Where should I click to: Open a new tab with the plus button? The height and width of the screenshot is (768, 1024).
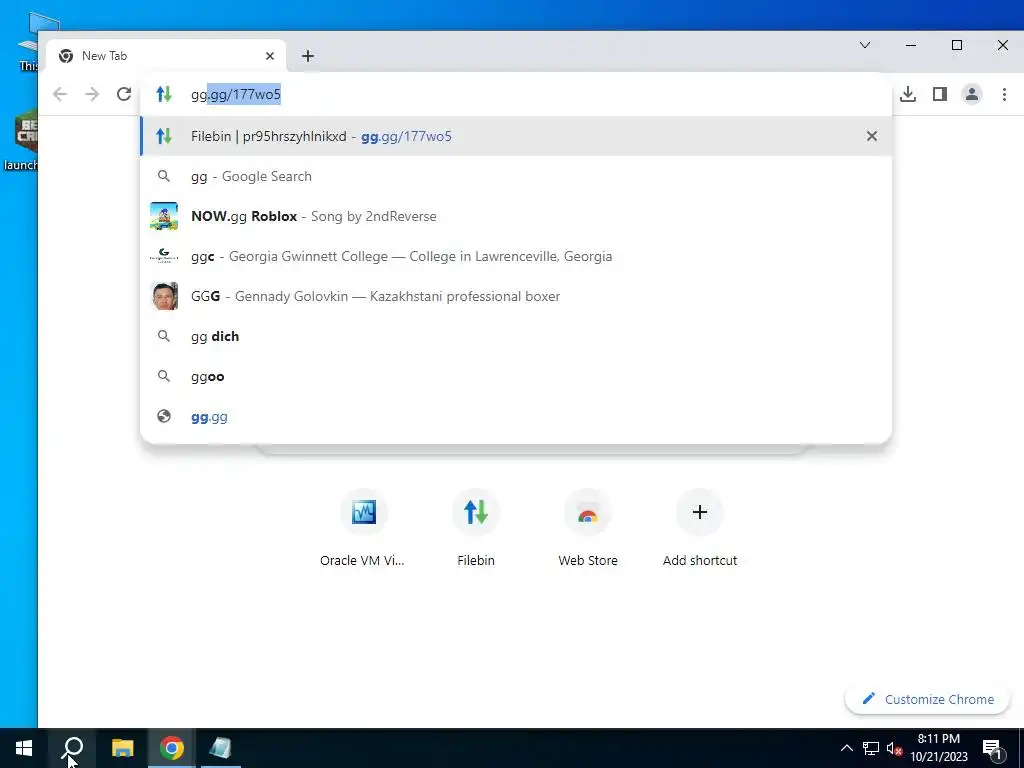pos(308,56)
